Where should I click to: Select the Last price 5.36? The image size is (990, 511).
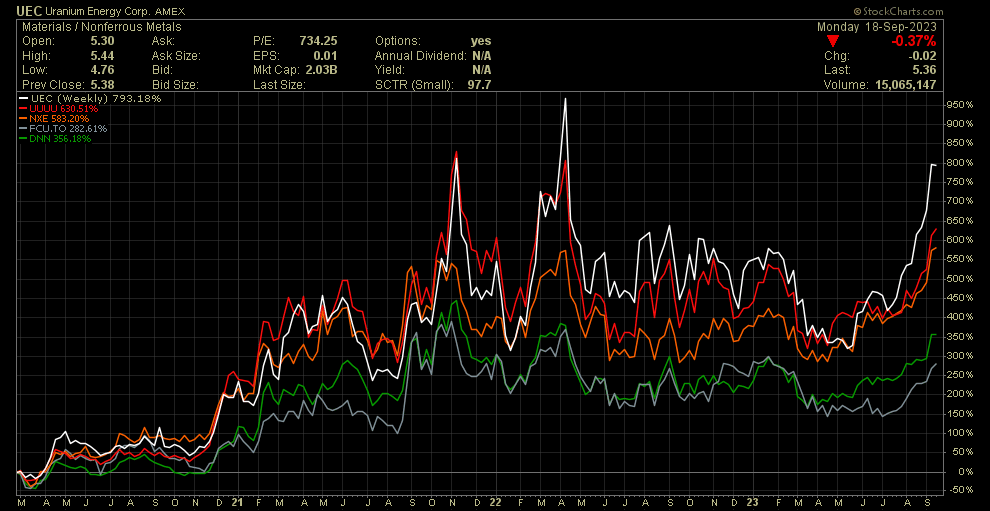coord(926,70)
